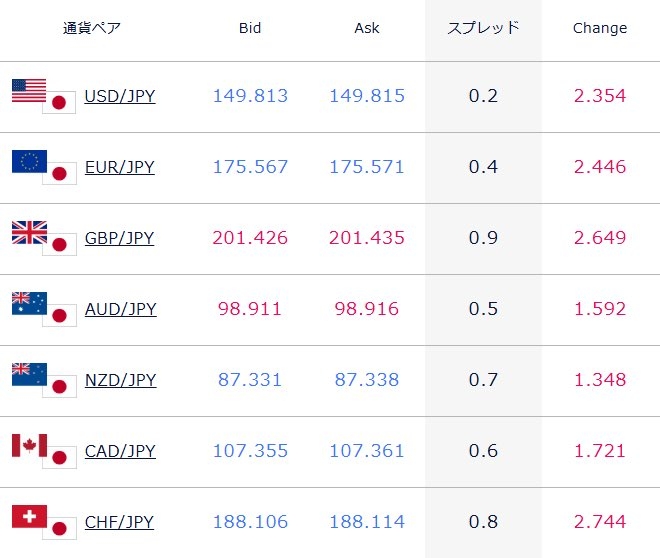Viewport: 660px width, 558px height.
Task: Click the EUR/JPY ask price 175.571
Action: pyautogui.click(x=367, y=168)
